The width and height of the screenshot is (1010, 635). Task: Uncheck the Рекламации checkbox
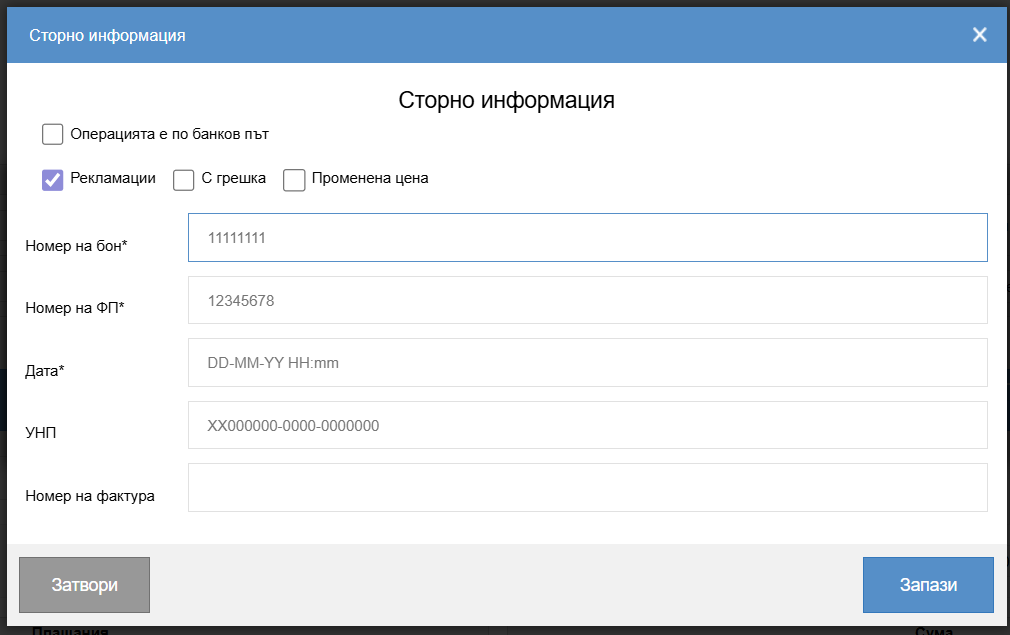pyautogui.click(x=53, y=180)
